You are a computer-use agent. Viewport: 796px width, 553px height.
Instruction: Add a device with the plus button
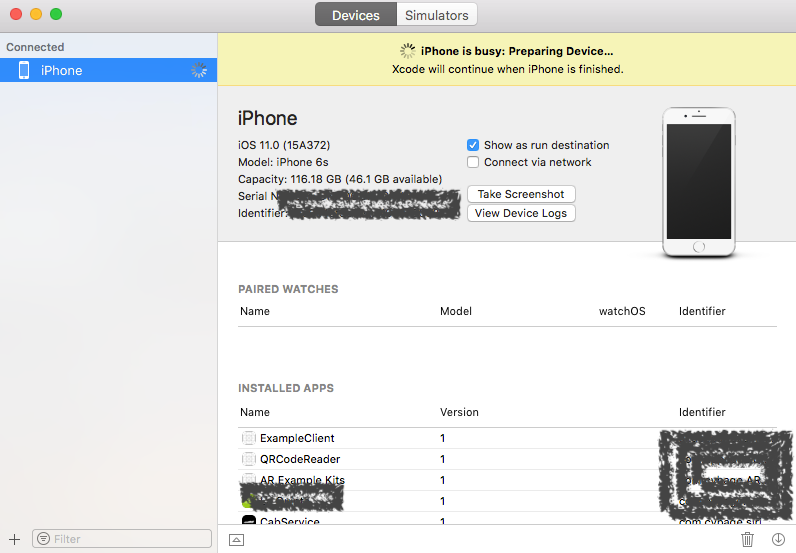click(14, 539)
